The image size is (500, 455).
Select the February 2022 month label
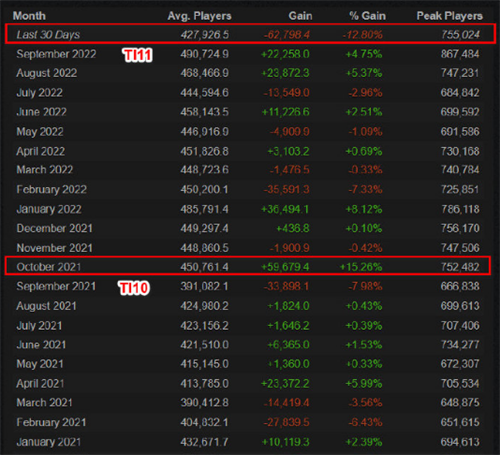51,189
